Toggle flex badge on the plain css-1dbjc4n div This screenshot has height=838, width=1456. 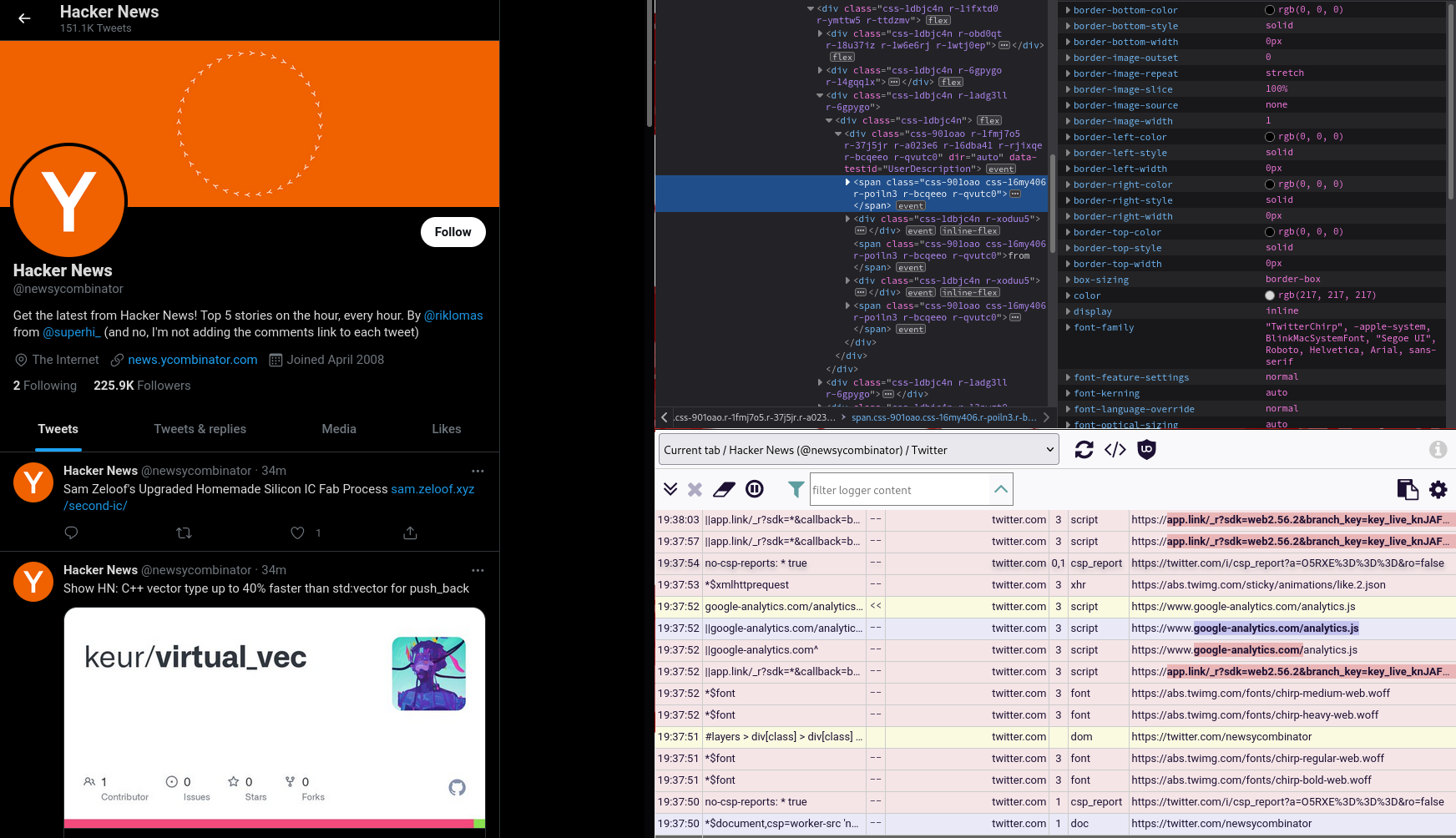tap(989, 120)
